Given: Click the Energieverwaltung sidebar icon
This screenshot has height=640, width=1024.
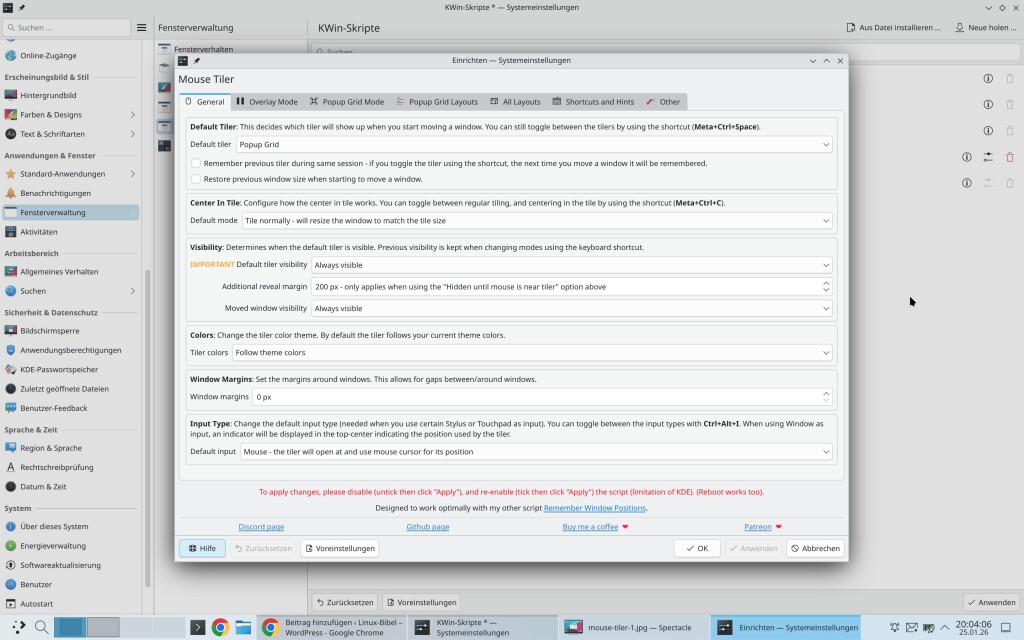Looking at the screenshot, I should (11, 546).
